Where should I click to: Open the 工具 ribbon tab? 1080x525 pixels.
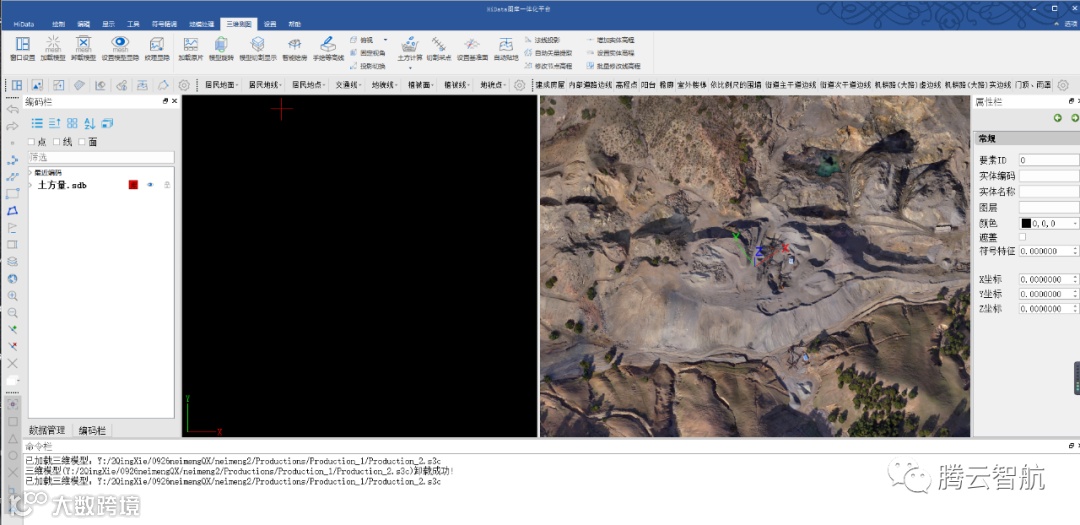[x=133, y=24]
